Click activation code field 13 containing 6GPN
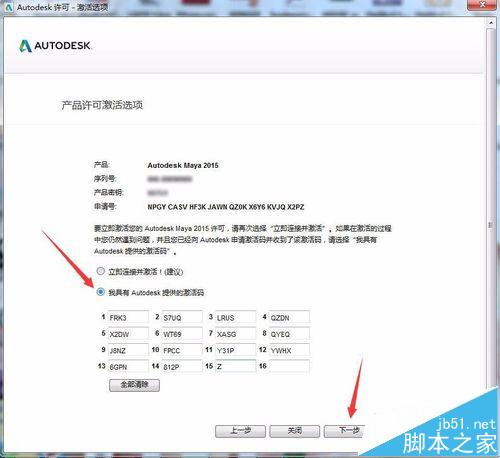The width and height of the screenshot is (500, 458). click(x=128, y=366)
